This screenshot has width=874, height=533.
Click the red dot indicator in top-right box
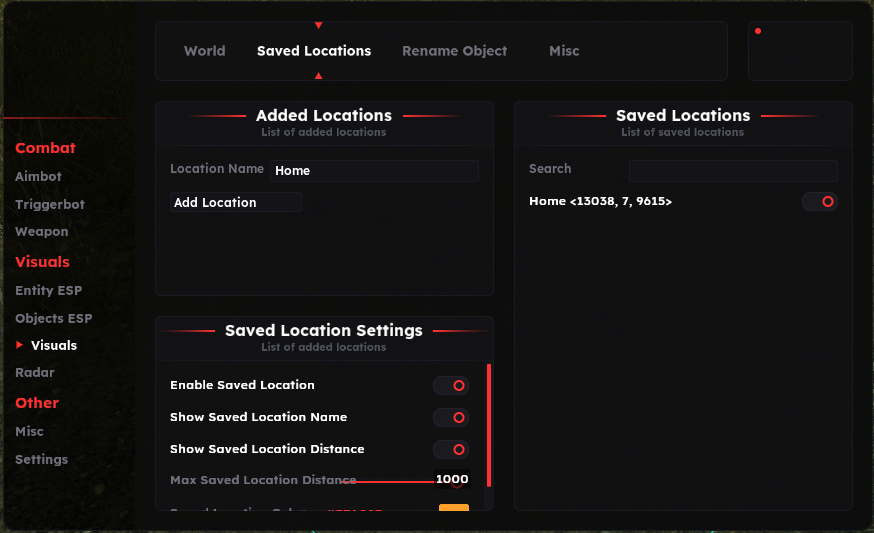[758, 31]
